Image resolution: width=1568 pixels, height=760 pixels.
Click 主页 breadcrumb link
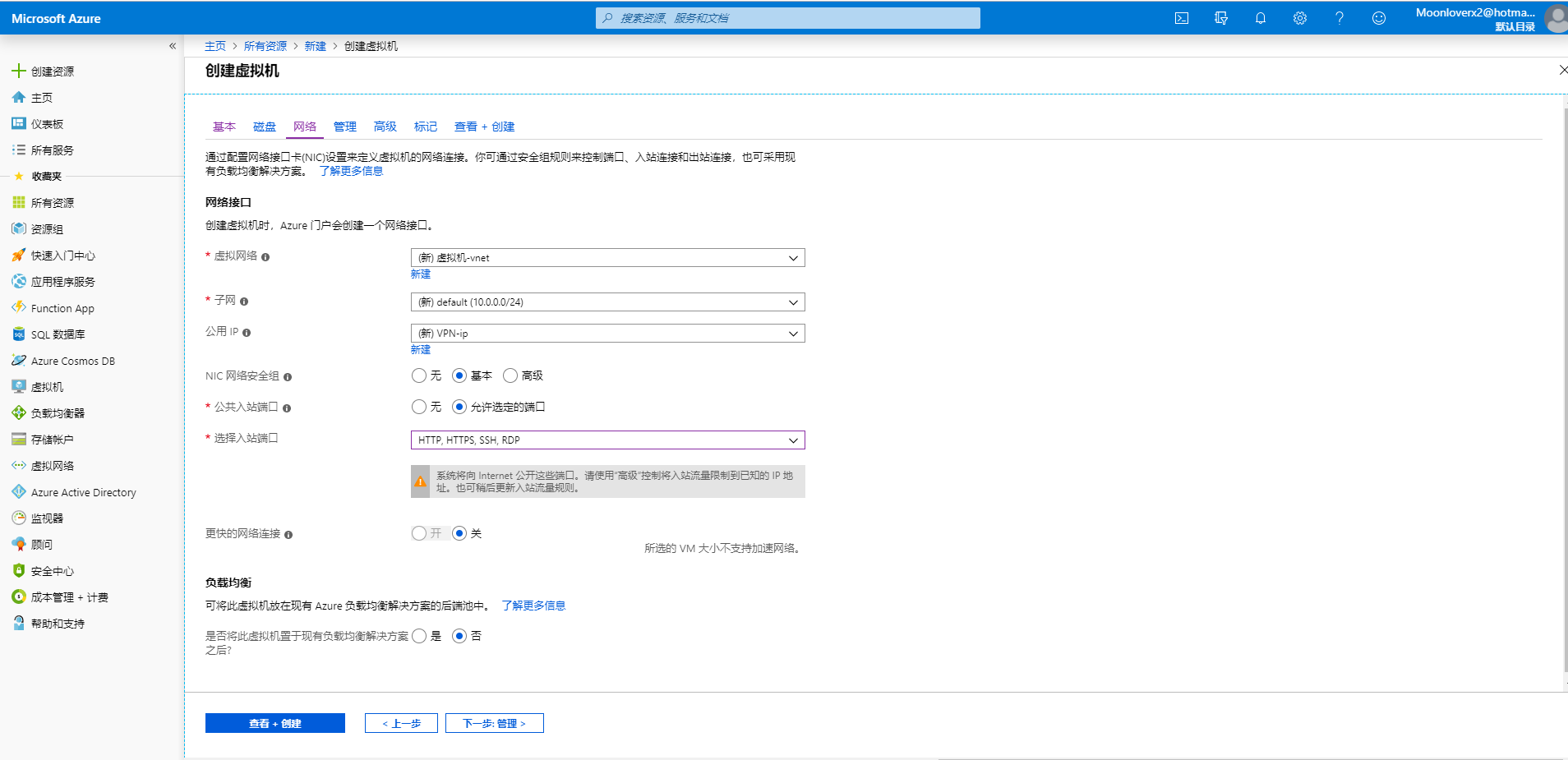(x=215, y=46)
